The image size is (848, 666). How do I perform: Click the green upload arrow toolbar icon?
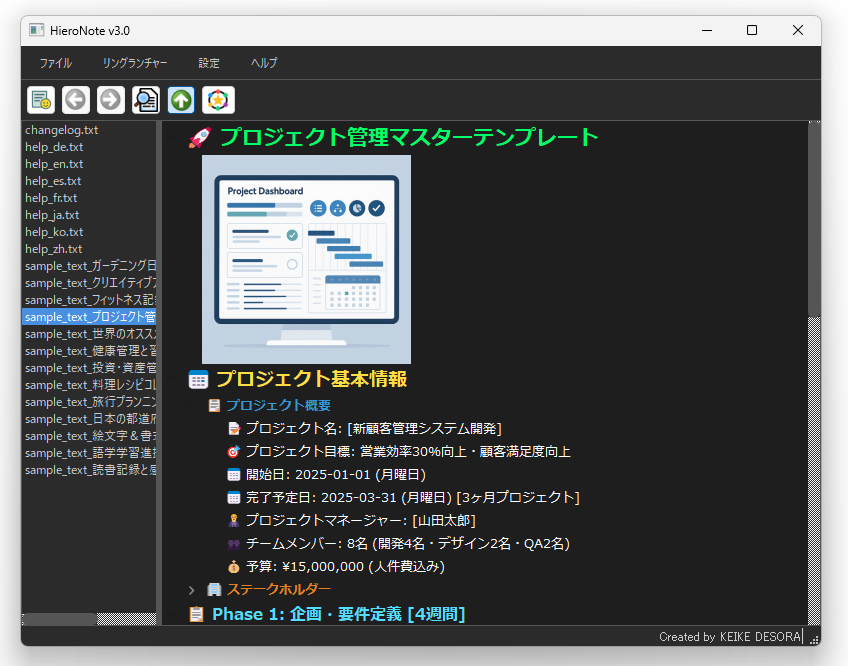click(181, 100)
